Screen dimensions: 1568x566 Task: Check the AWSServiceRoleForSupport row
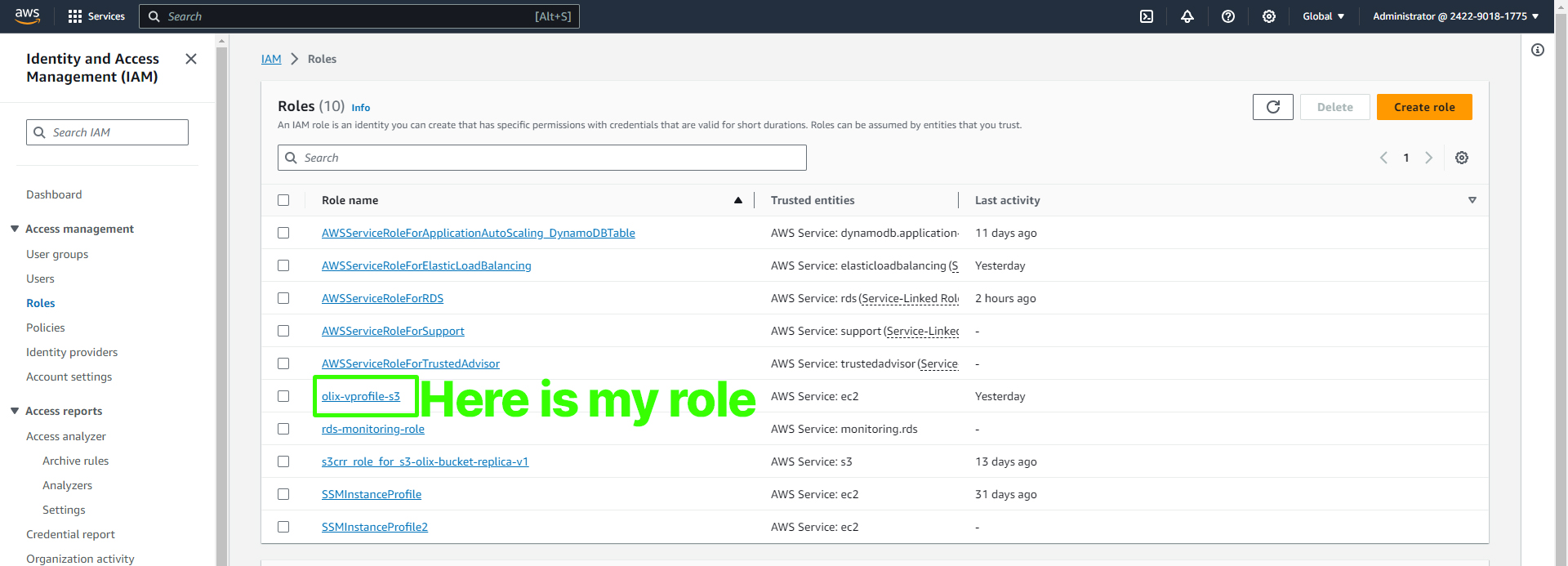(x=283, y=331)
